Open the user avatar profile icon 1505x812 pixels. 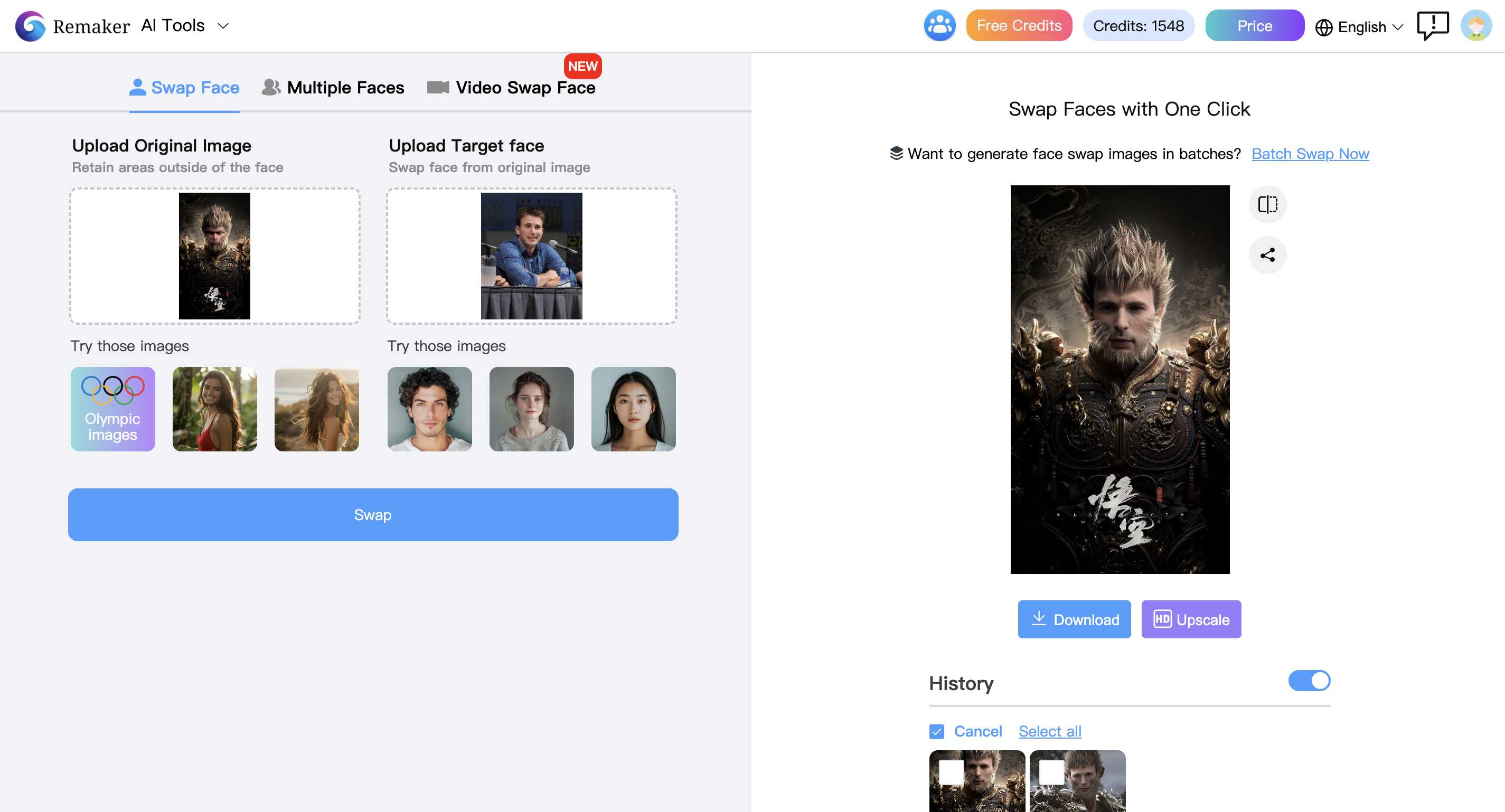(x=1476, y=26)
